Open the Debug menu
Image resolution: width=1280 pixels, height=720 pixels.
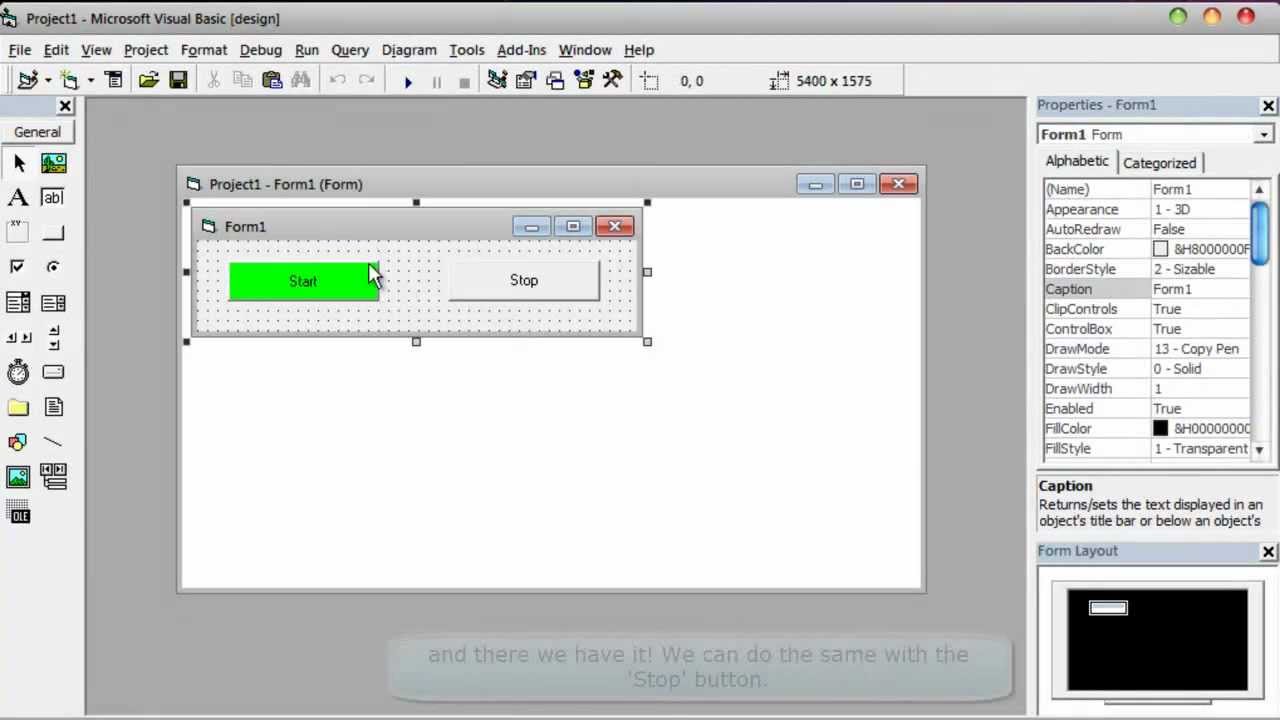point(260,50)
